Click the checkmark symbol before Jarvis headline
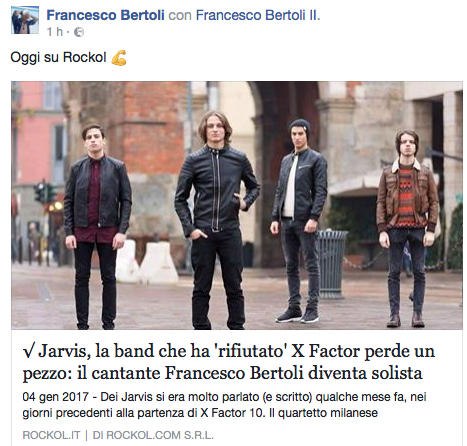 pyautogui.click(x=28, y=351)
